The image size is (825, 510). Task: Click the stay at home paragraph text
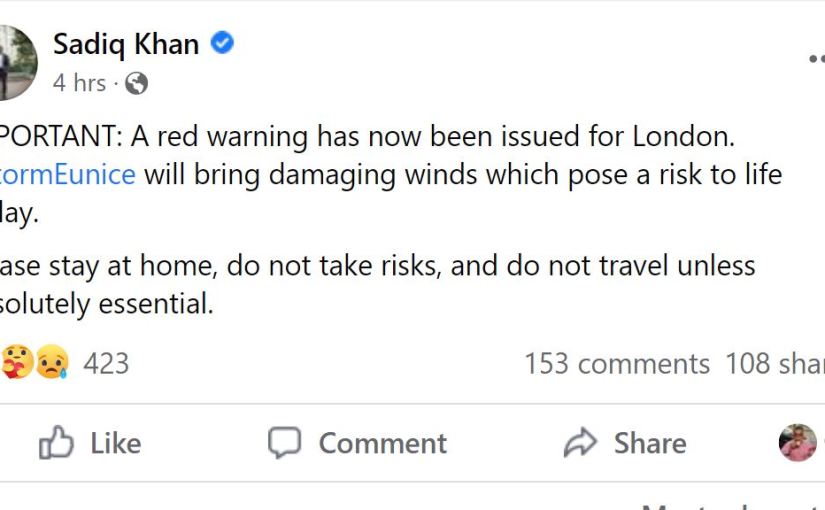[378, 266]
